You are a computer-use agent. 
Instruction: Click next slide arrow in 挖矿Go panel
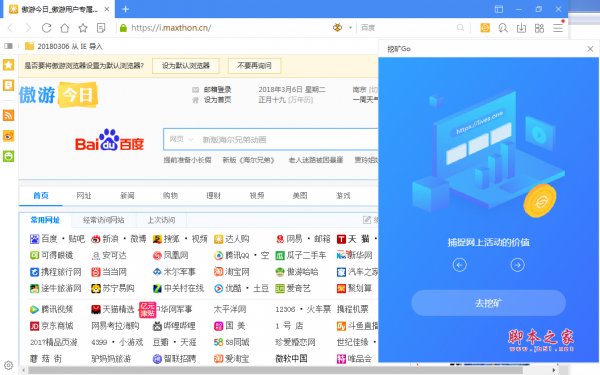[x=517, y=265]
